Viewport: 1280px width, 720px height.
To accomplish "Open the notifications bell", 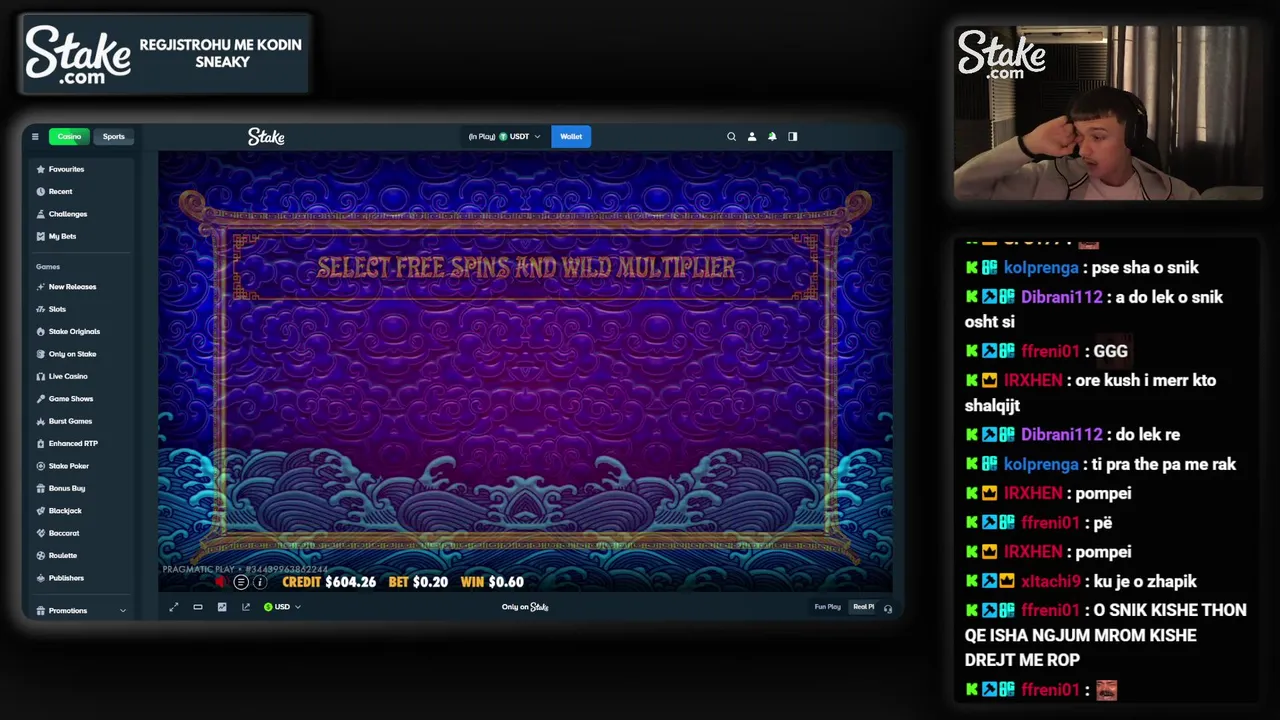I will point(772,137).
